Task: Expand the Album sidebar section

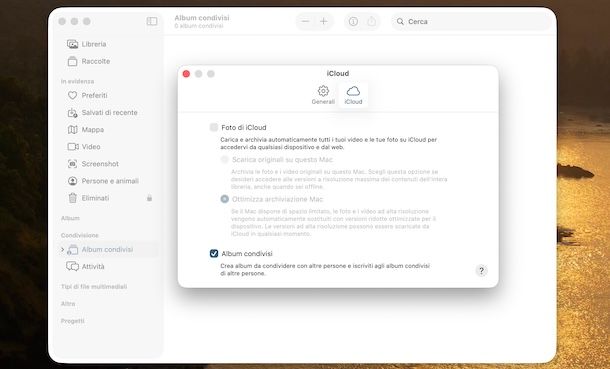Action: (x=70, y=218)
